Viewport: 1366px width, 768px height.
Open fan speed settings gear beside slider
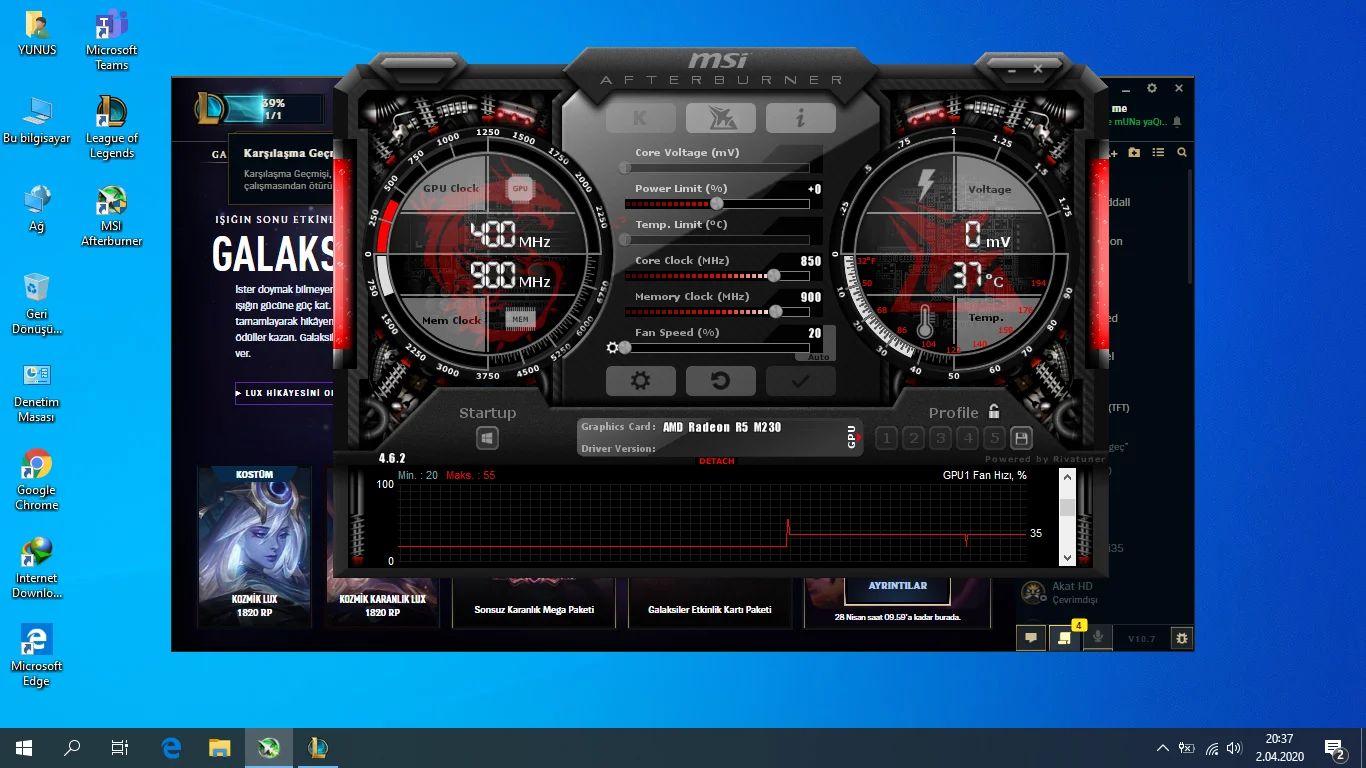click(612, 348)
